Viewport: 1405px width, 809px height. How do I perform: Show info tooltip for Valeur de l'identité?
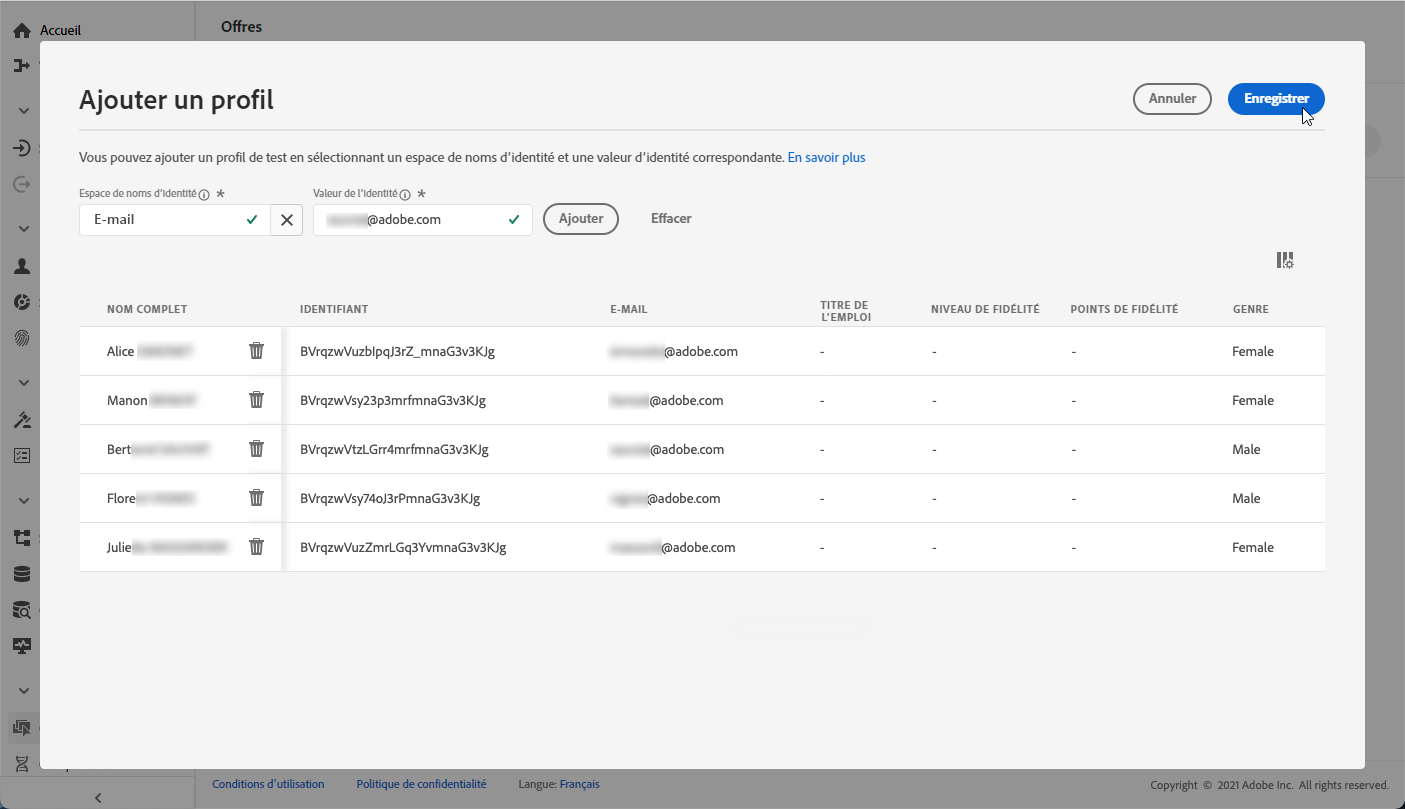(405, 195)
